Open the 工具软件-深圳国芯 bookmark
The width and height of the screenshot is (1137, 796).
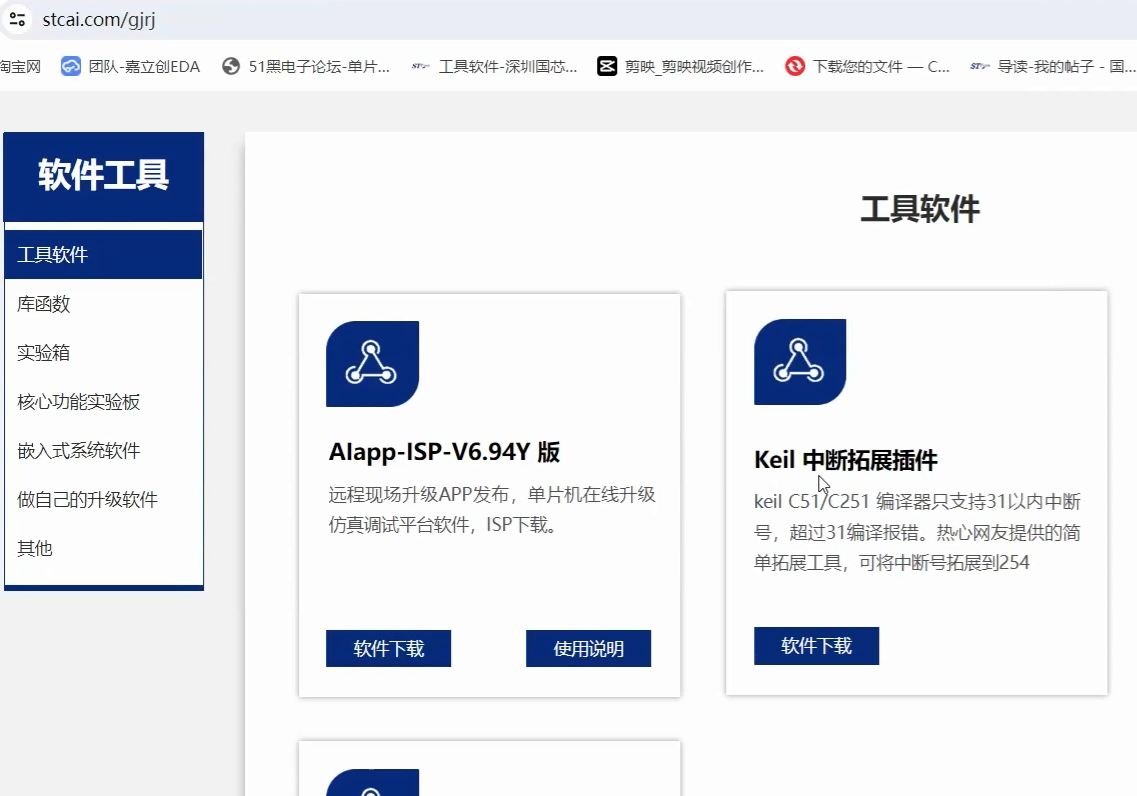pyautogui.click(x=495, y=67)
